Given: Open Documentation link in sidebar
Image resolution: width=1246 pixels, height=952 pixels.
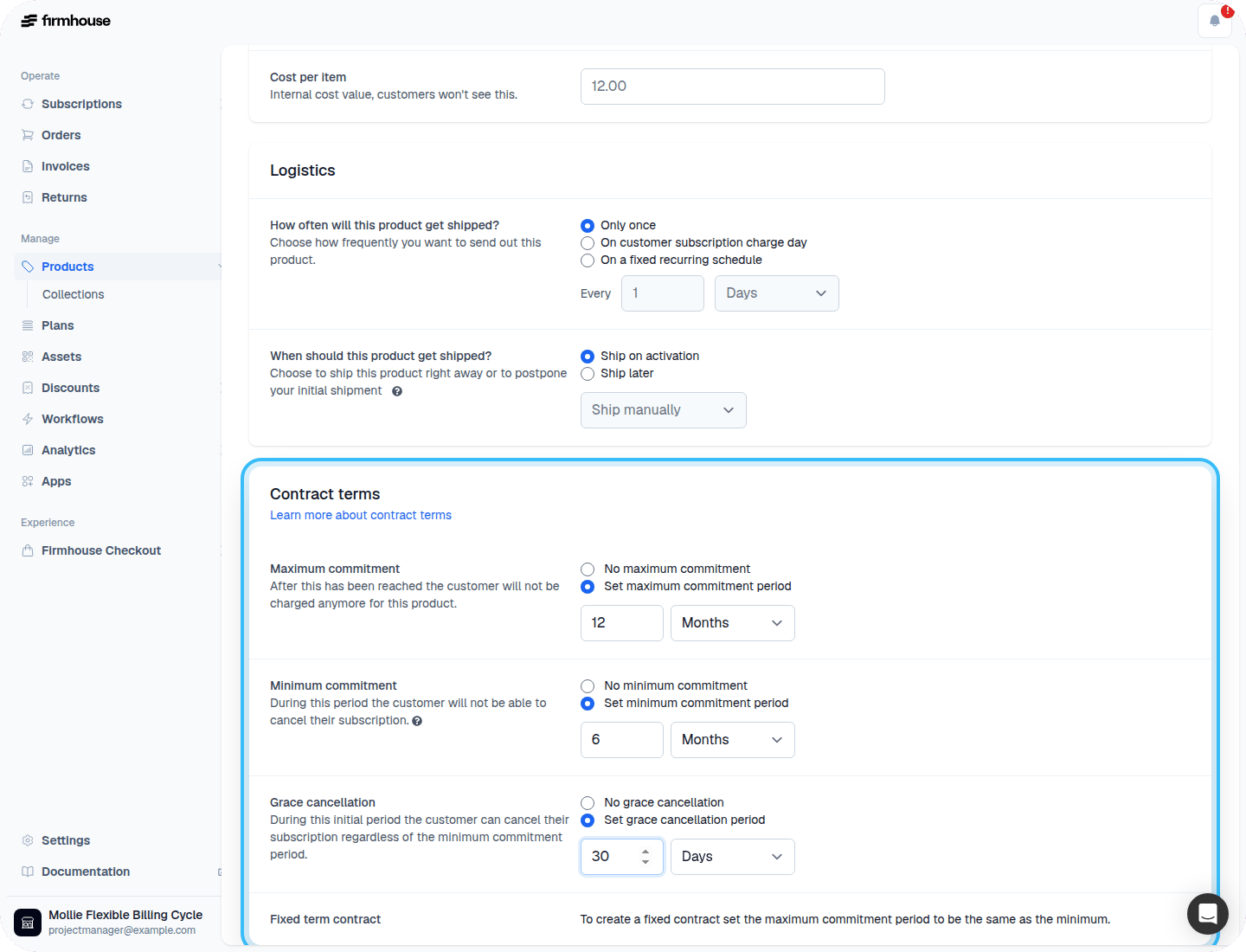Looking at the screenshot, I should pos(86,872).
